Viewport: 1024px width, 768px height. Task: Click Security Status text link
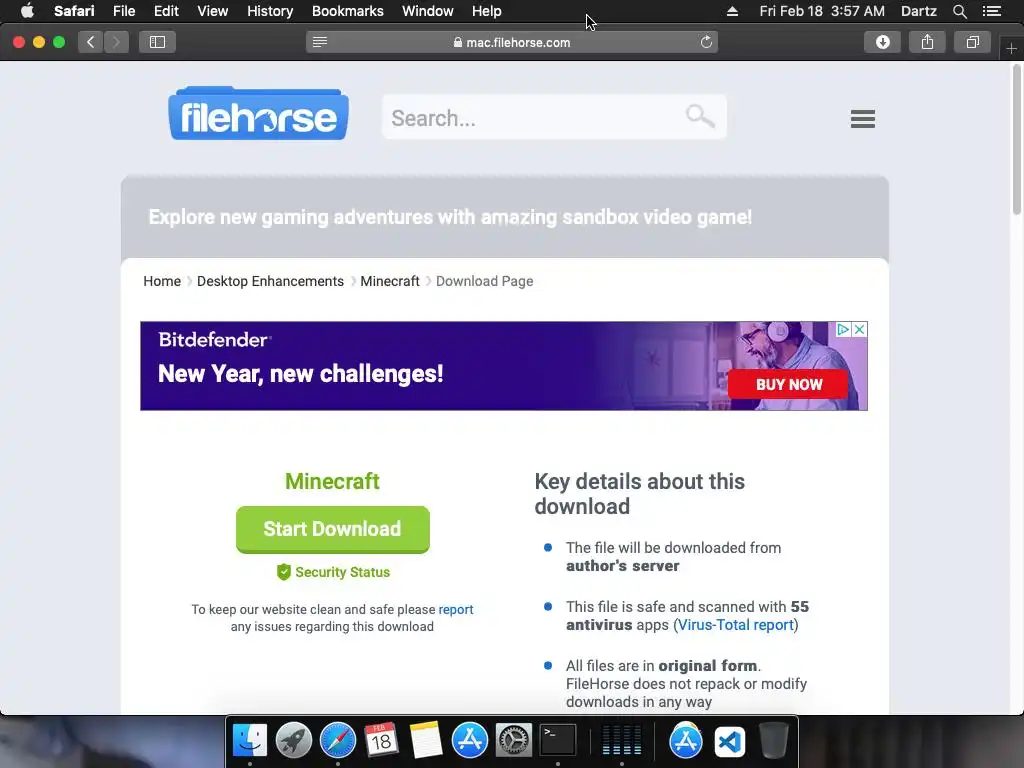coord(342,572)
